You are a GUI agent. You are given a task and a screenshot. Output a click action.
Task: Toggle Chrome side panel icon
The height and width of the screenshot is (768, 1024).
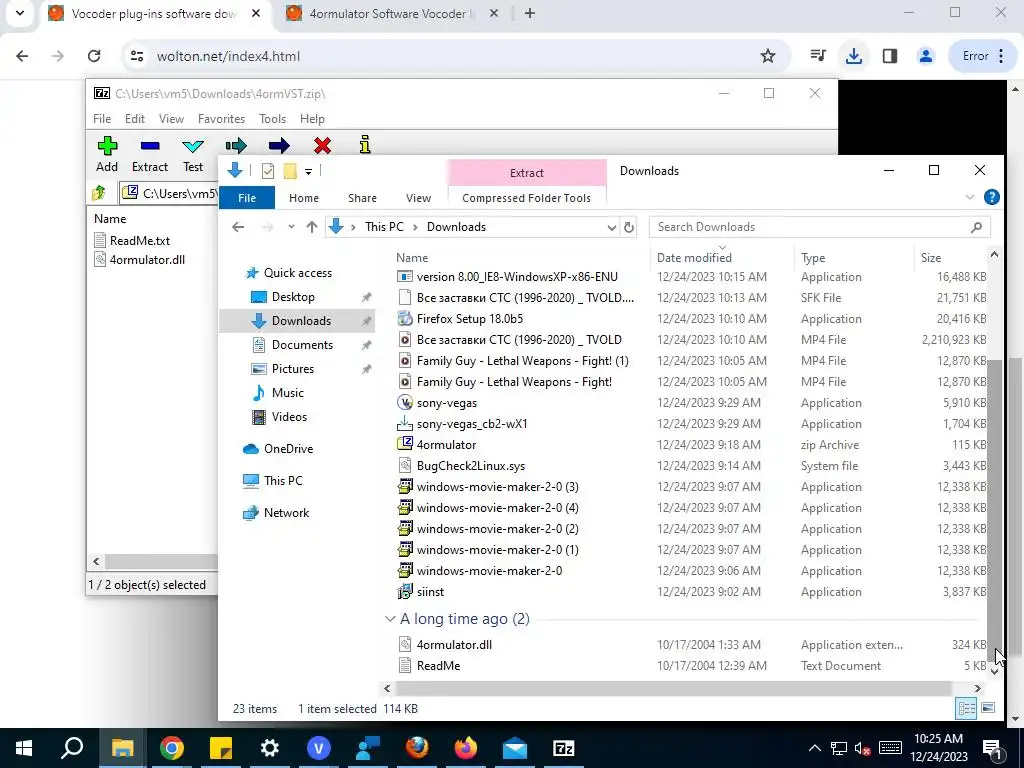coord(889,56)
